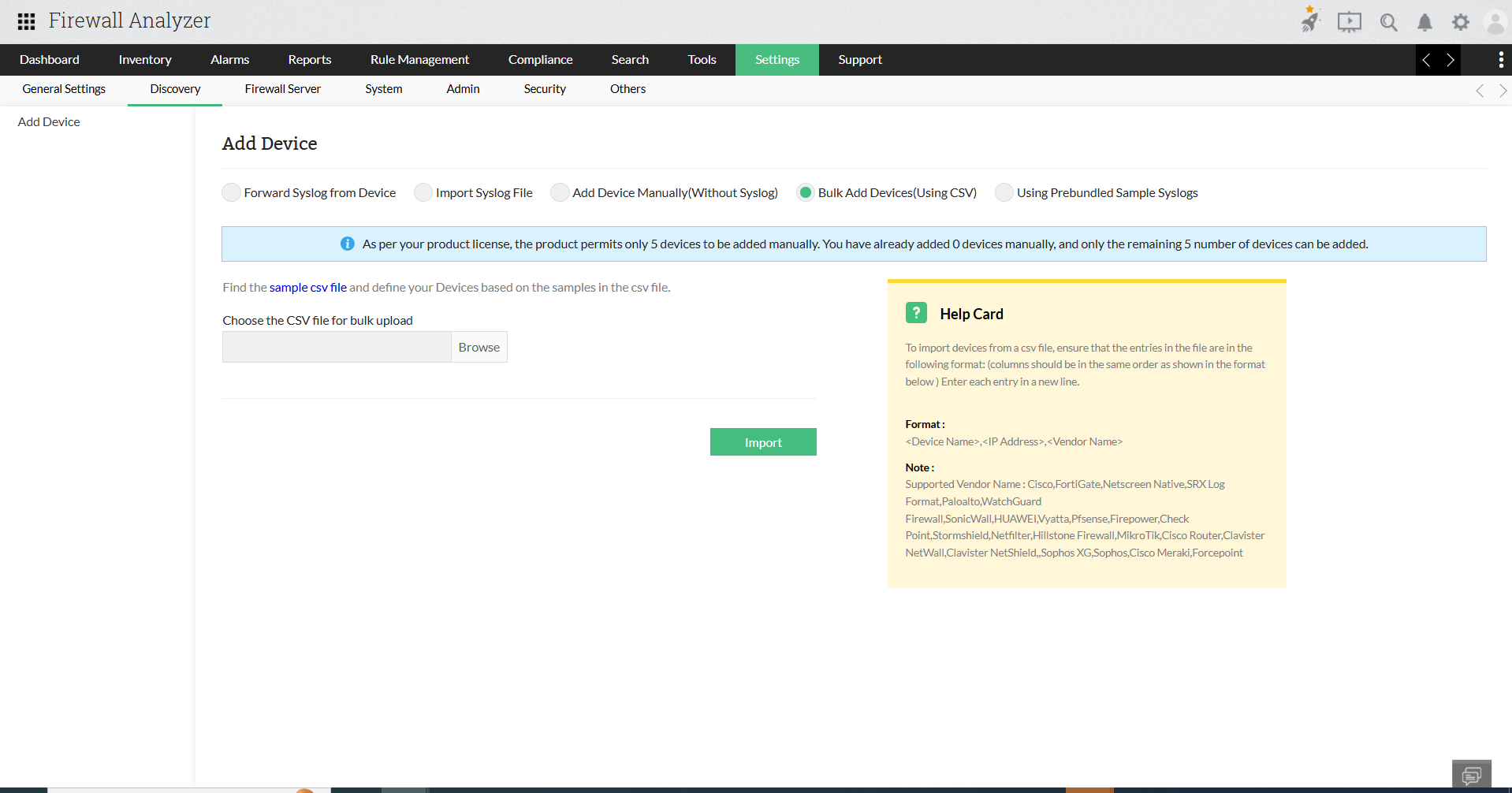Click the sub-menu right chevron

(1503, 91)
